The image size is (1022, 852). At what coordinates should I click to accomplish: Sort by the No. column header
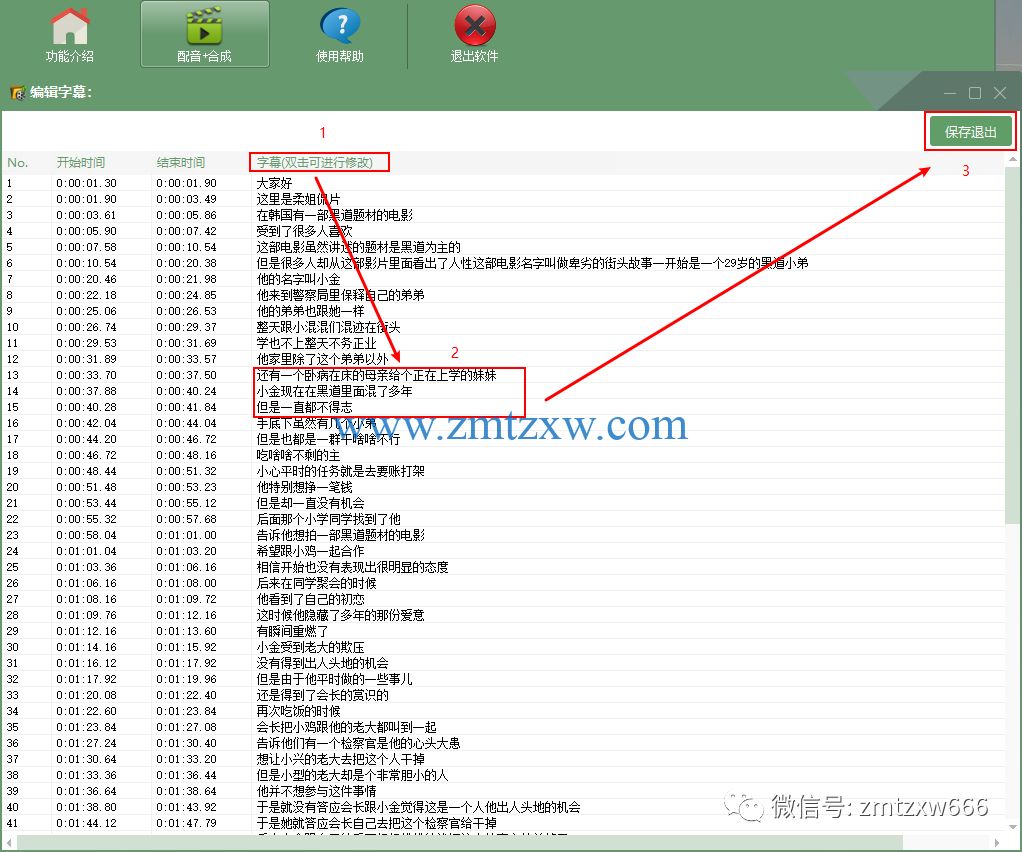pos(18,162)
